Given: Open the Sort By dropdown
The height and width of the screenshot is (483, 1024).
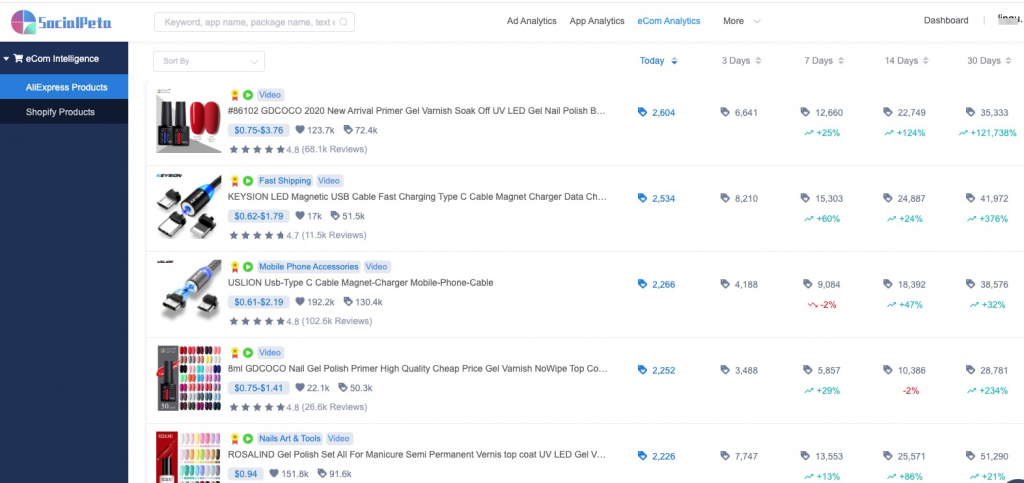Looking at the screenshot, I should (x=209, y=61).
